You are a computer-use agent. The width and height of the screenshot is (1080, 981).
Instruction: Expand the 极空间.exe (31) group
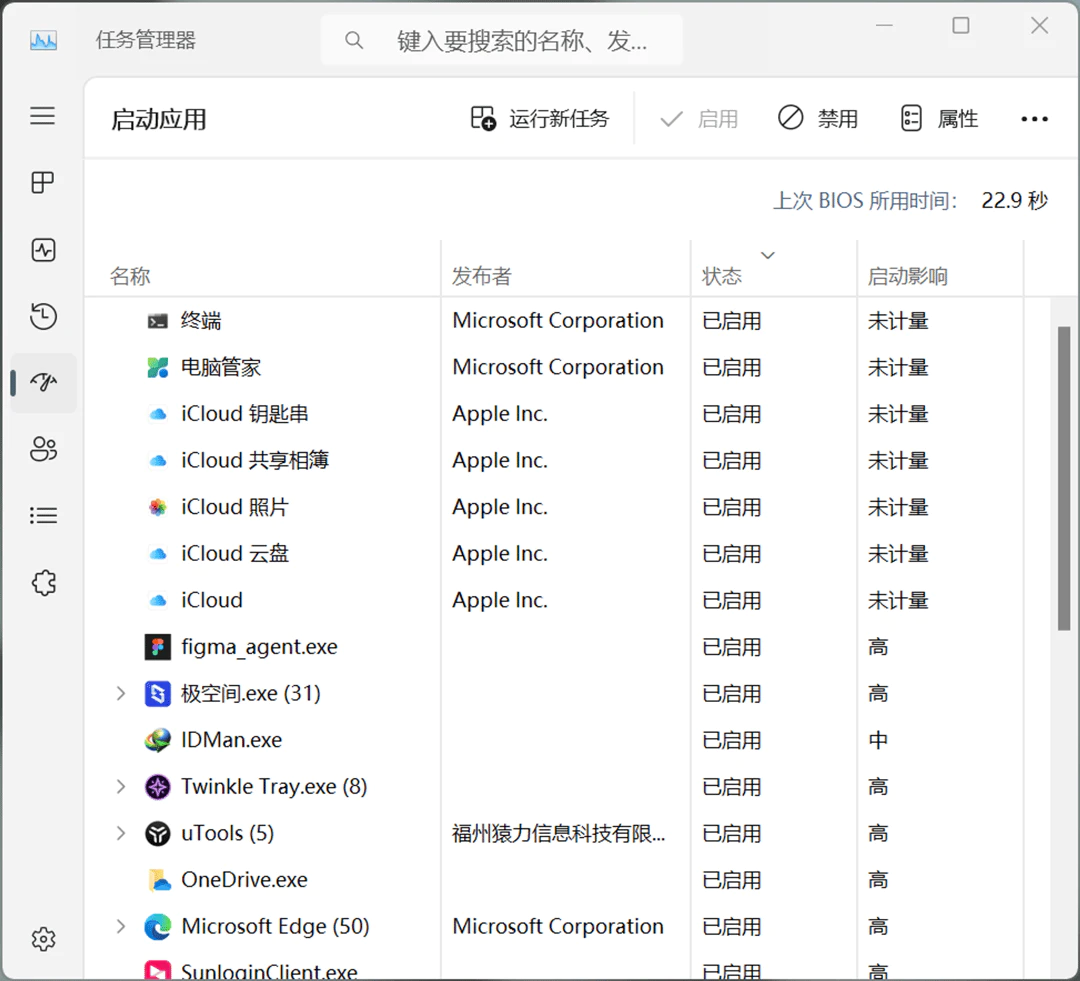(121, 693)
